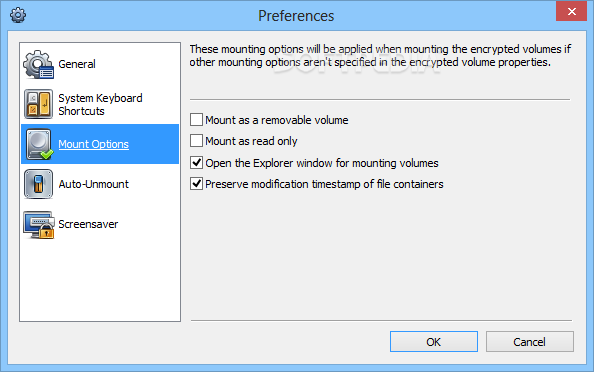
Task: Check the Mount as read only box
Action: pos(196,141)
